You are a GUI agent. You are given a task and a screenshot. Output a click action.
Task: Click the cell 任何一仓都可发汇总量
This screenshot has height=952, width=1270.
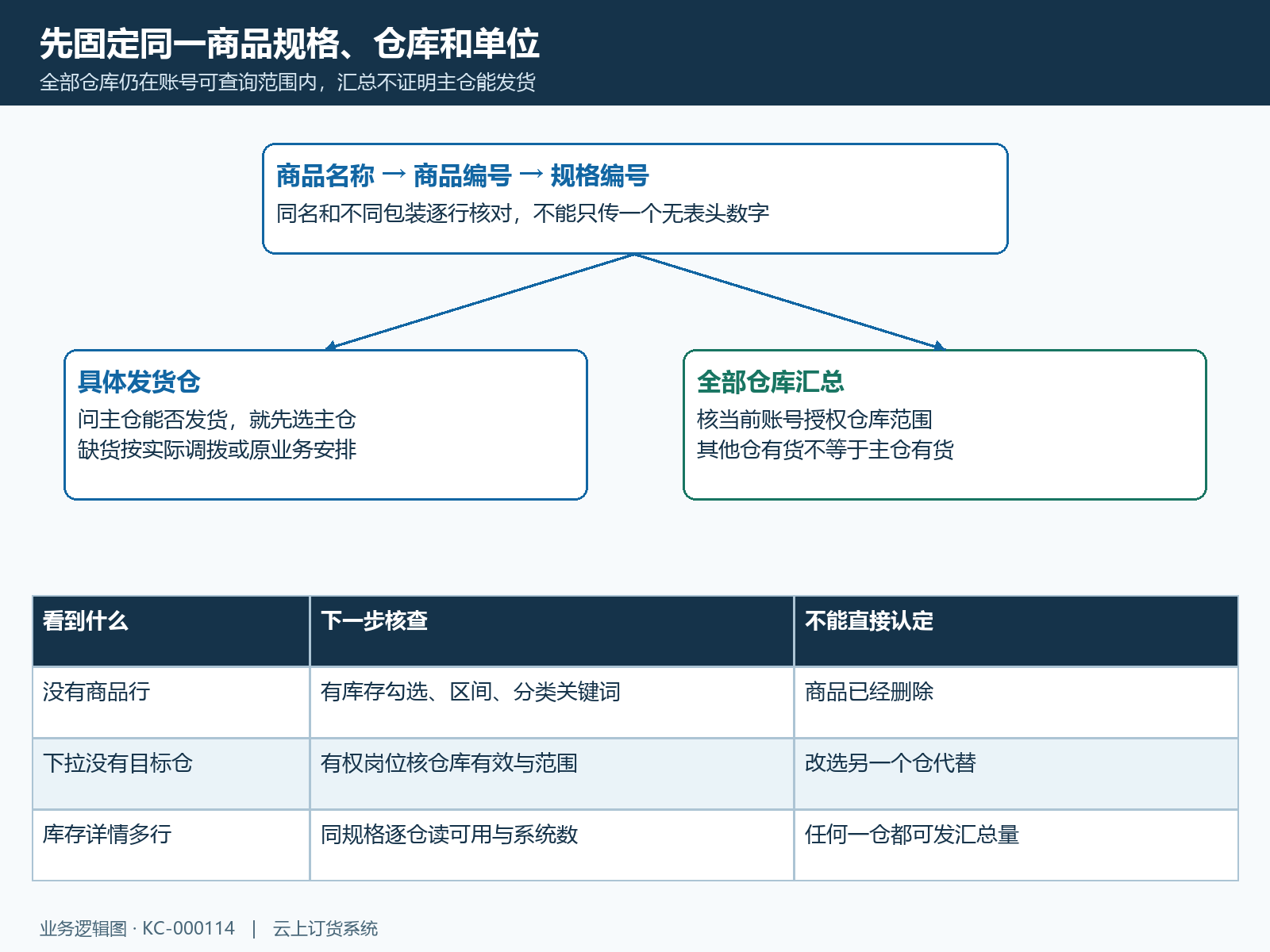pos(1016,846)
